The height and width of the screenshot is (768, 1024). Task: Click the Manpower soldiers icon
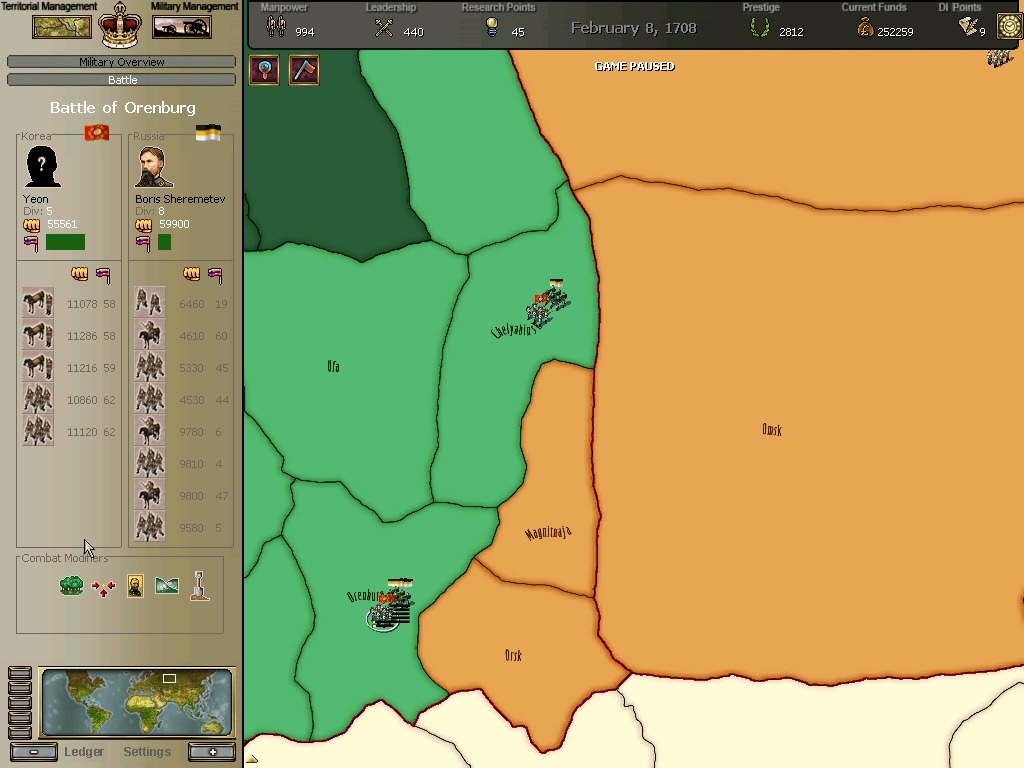click(276, 27)
